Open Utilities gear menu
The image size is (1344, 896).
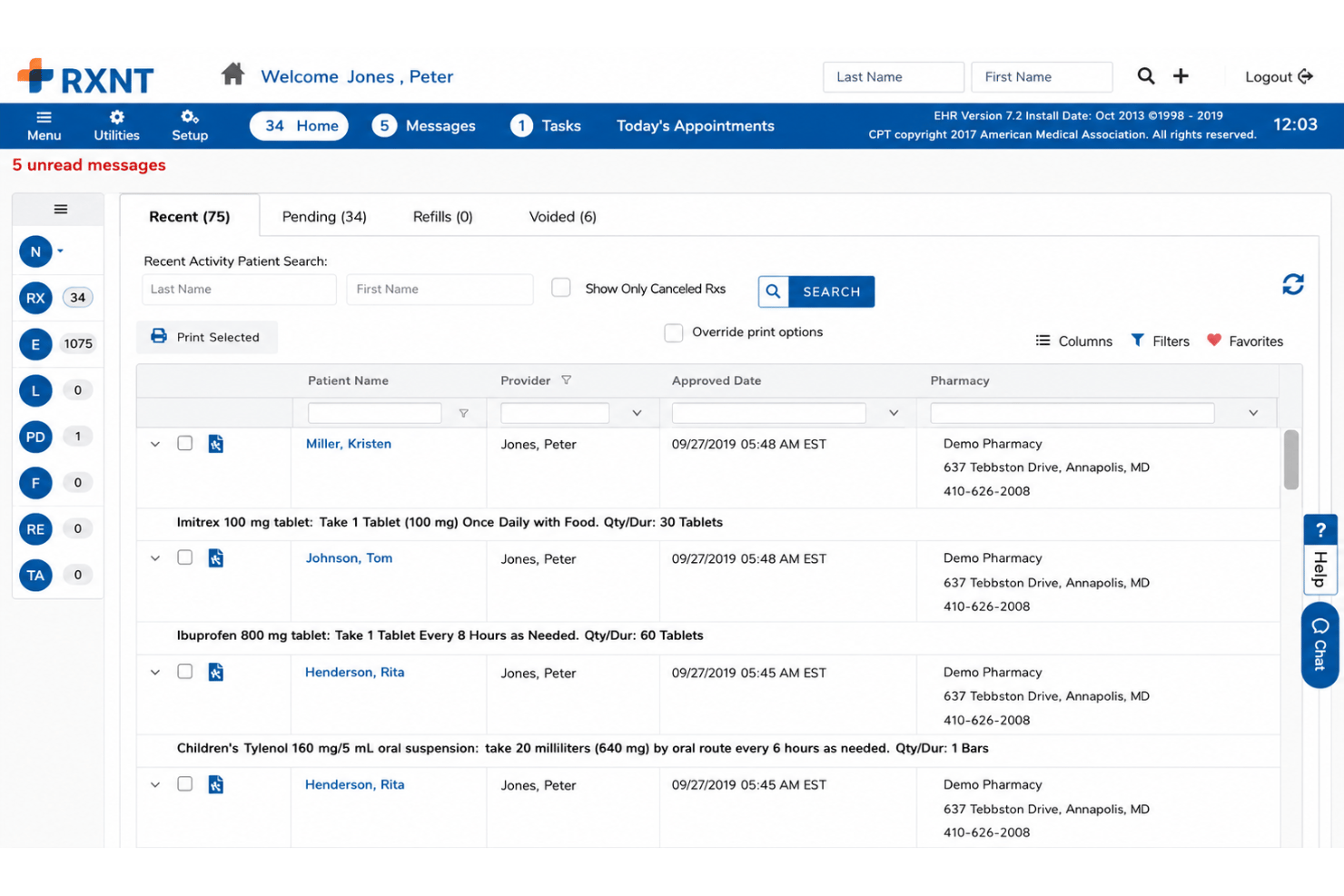[117, 125]
